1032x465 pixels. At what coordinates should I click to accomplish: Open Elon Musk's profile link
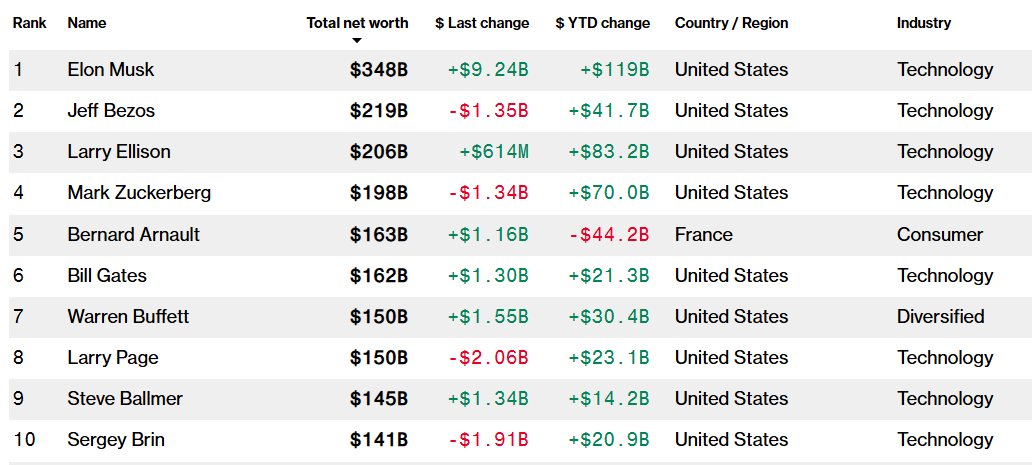pyautogui.click(x=111, y=70)
